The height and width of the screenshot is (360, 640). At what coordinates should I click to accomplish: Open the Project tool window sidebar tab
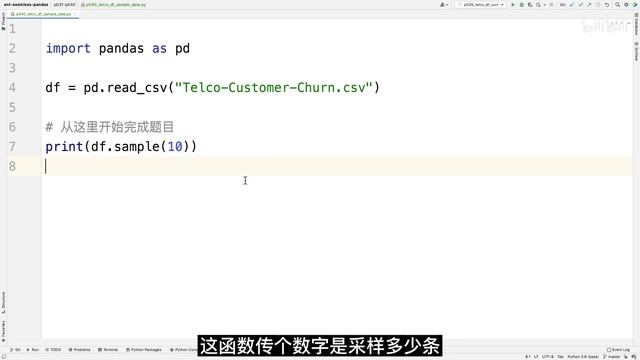click(3, 21)
